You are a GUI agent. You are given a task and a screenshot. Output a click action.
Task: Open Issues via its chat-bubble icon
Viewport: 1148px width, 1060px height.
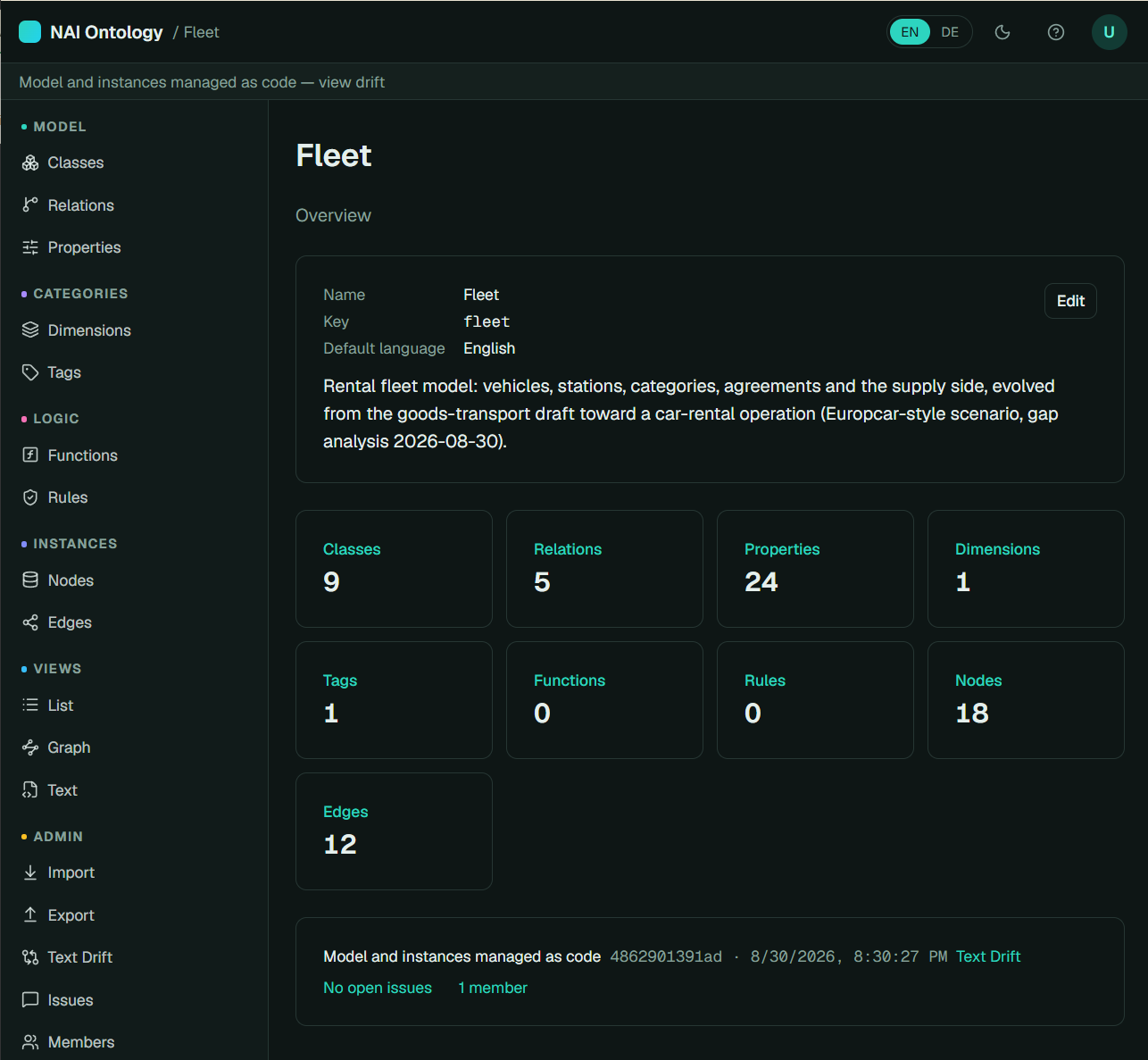[x=30, y=1000]
